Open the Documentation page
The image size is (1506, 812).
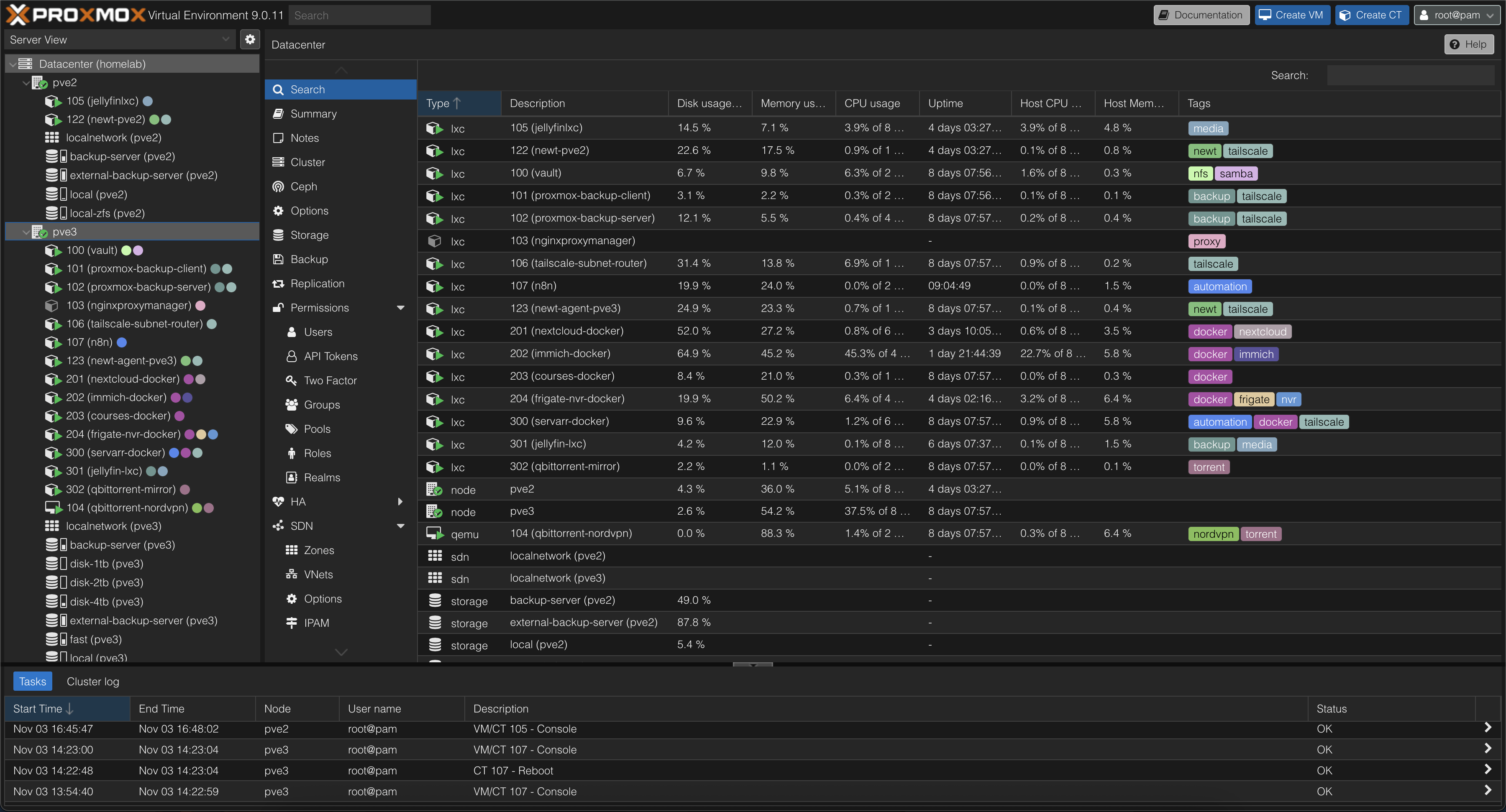coord(1201,15)
